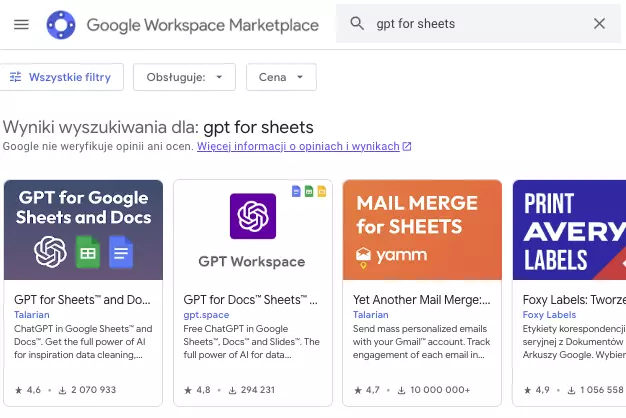
Task: Focus the search box containing 'gpt for sheets'
Action: coord(478,24)
